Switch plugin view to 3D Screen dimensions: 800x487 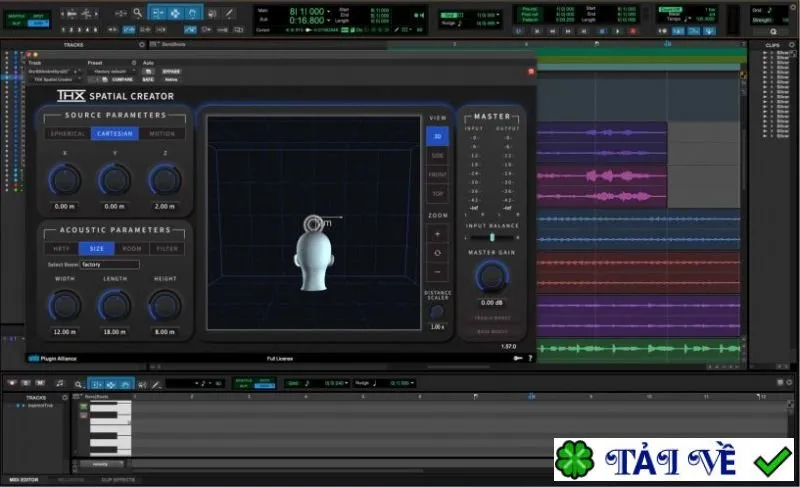(x=437, y=136)
